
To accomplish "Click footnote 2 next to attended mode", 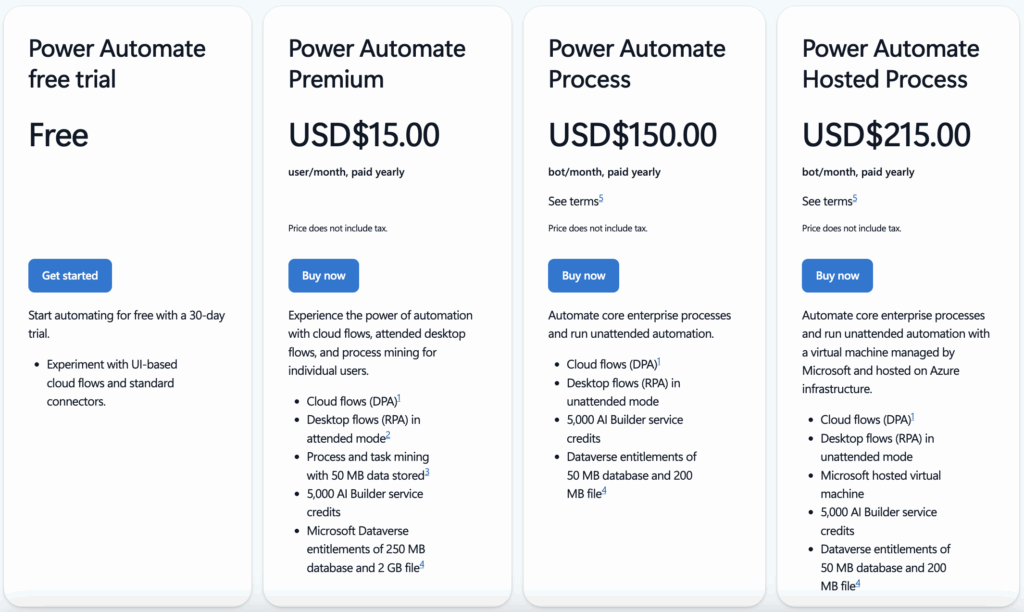I will [x=388, y=436].
